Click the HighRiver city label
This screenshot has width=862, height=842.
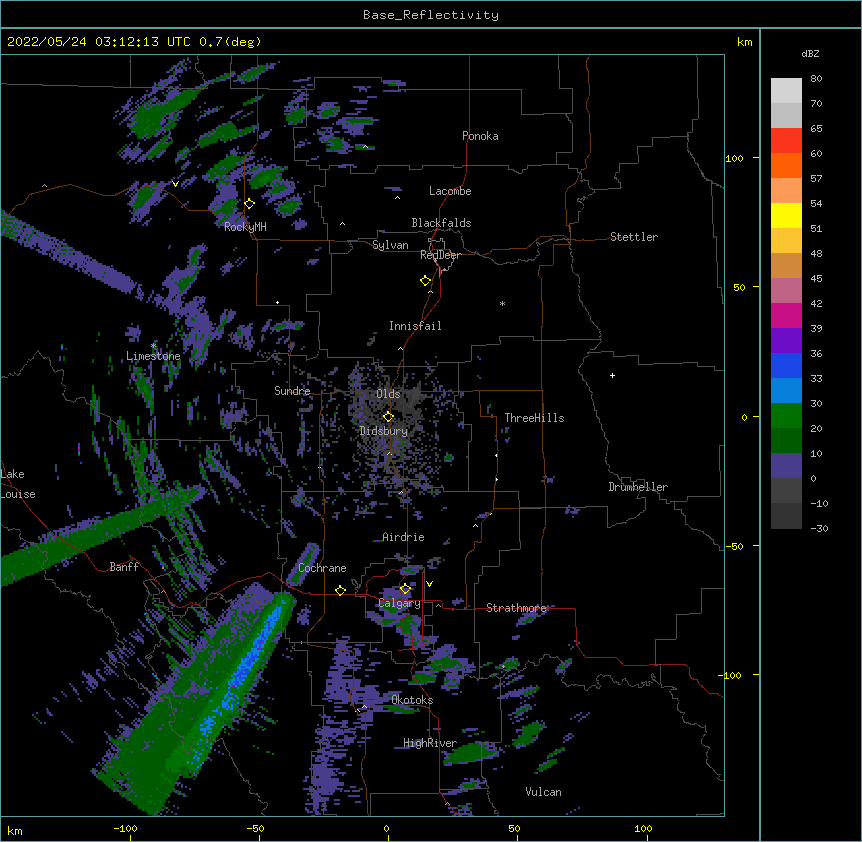click(x=430, y=743)
